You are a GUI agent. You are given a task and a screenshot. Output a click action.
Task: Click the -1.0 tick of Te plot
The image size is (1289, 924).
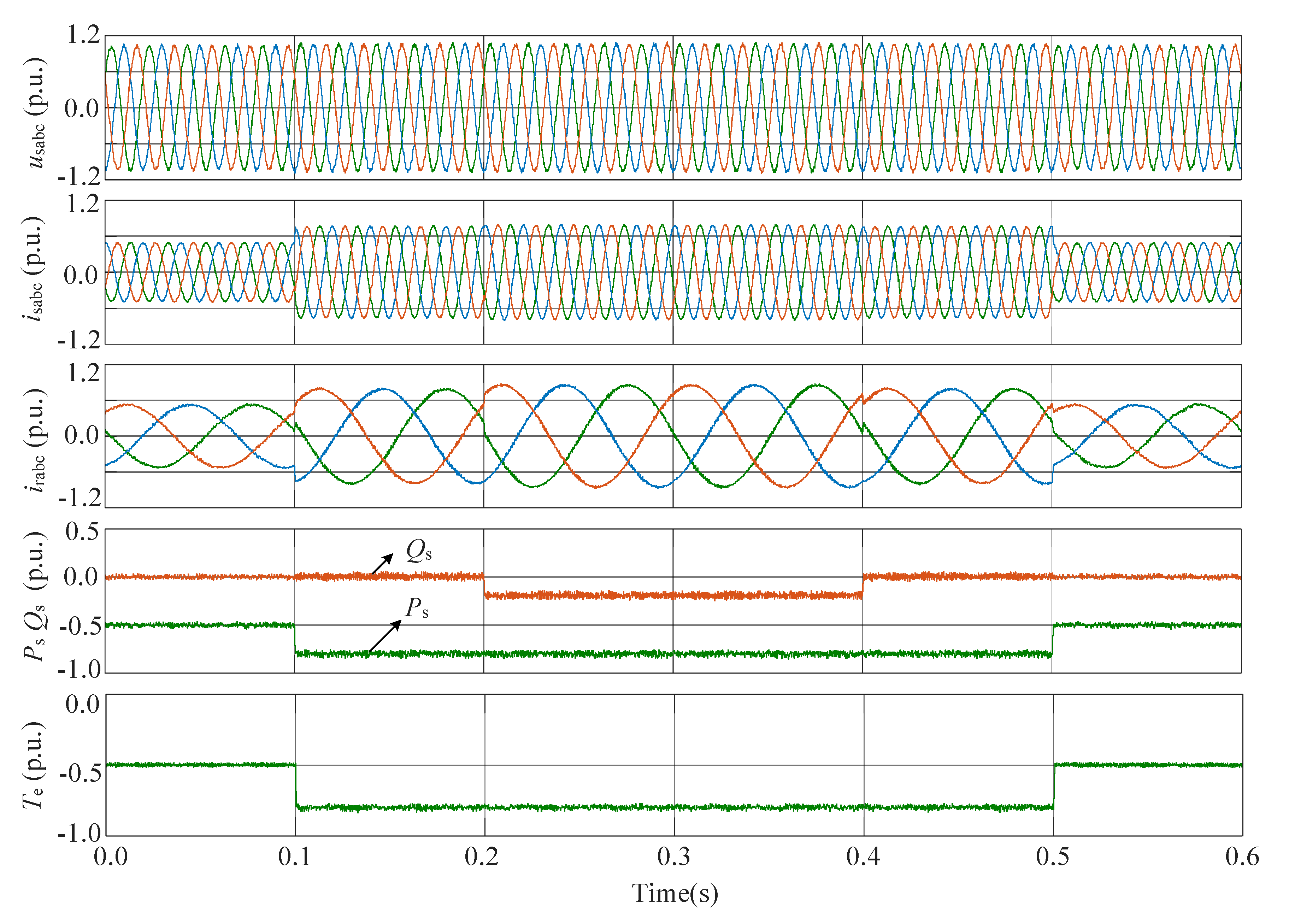pos(80,834)
